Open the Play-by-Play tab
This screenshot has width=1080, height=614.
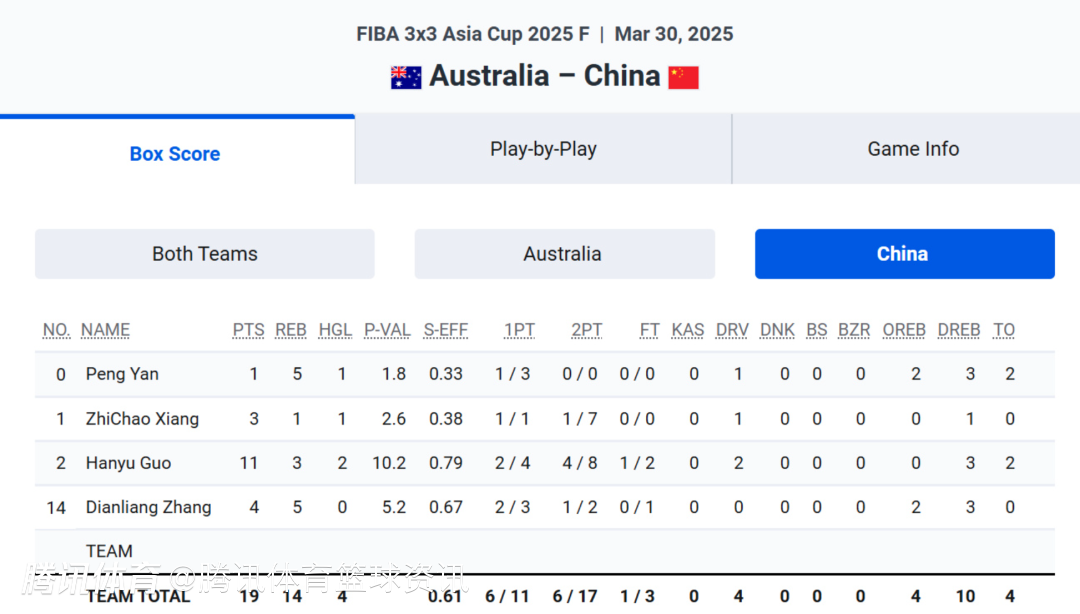coord(543,149)
